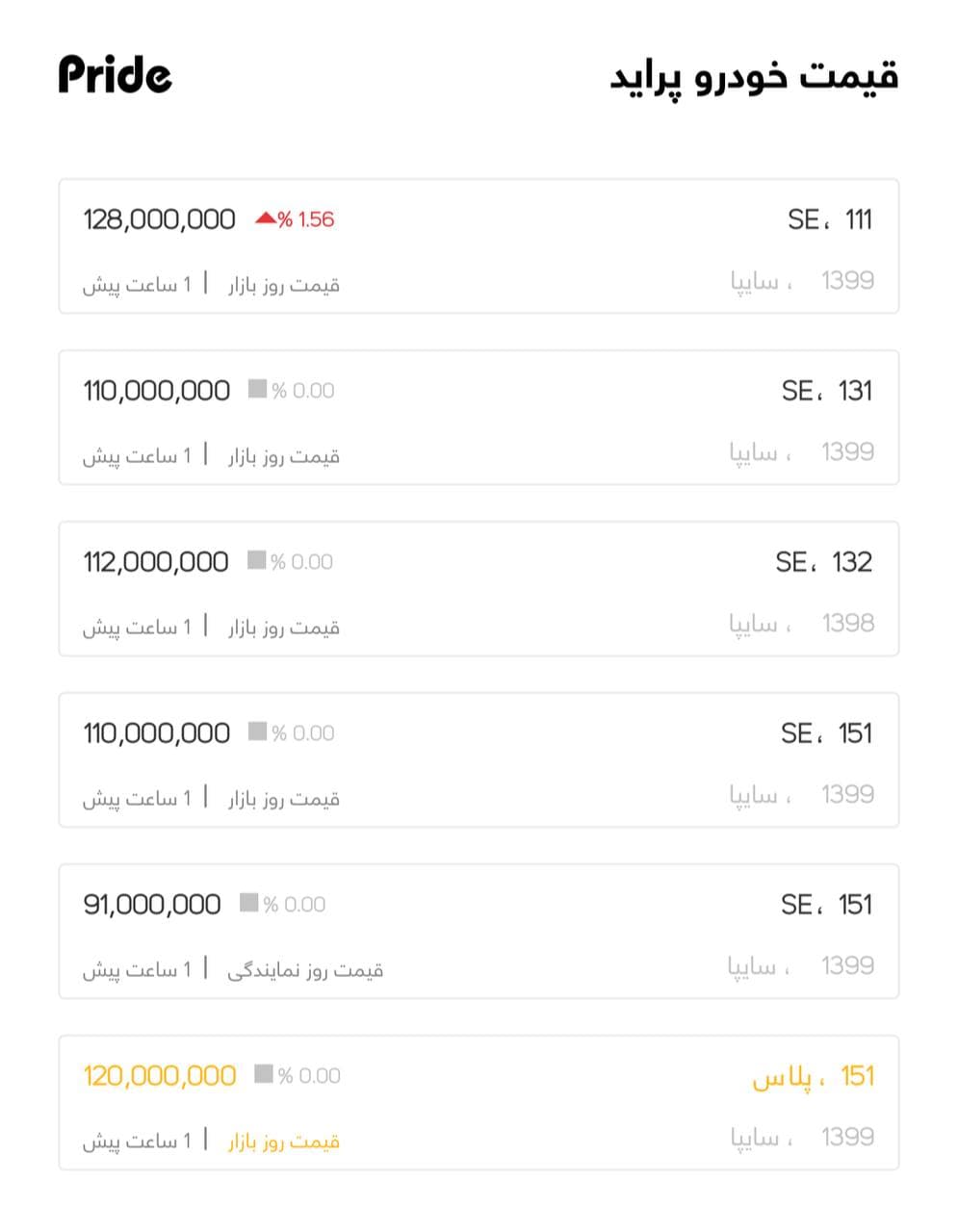Click the yellow قیمت روز بازار label
This screenshot has width=958, height=1232.
click(x=284, y=1141)
